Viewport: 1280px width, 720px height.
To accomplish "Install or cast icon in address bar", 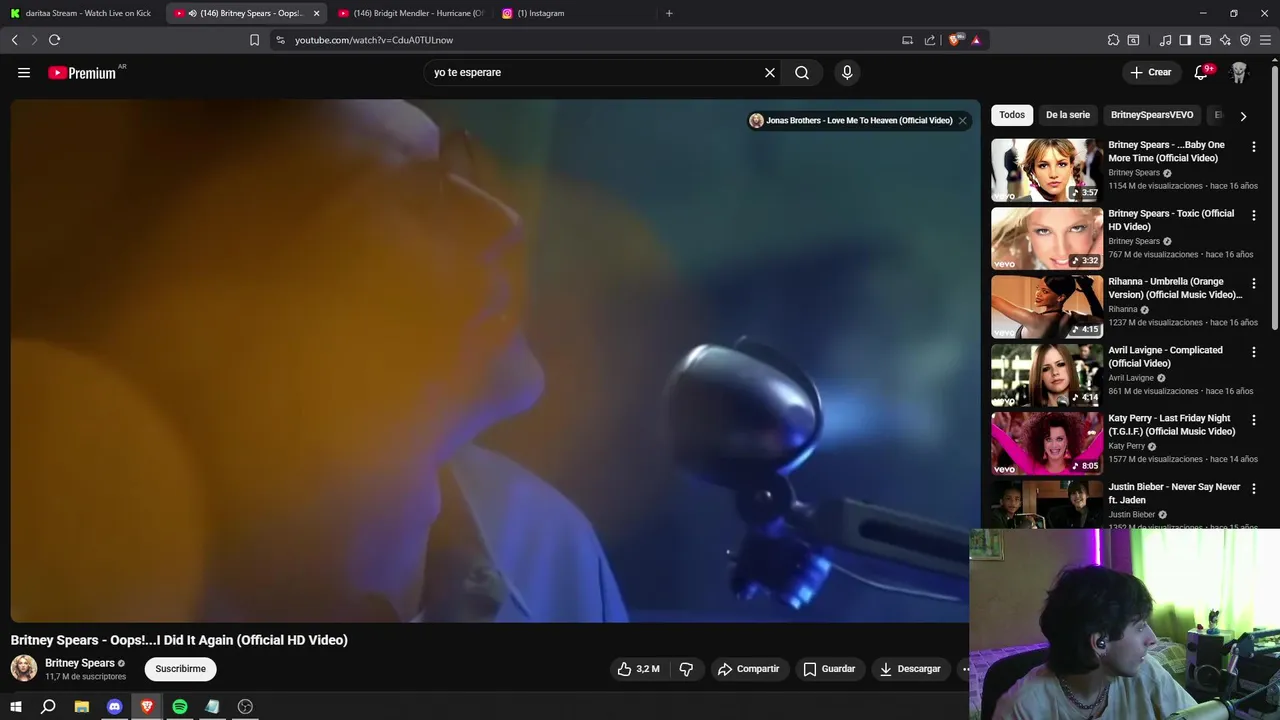I will (x=907, y=40).
